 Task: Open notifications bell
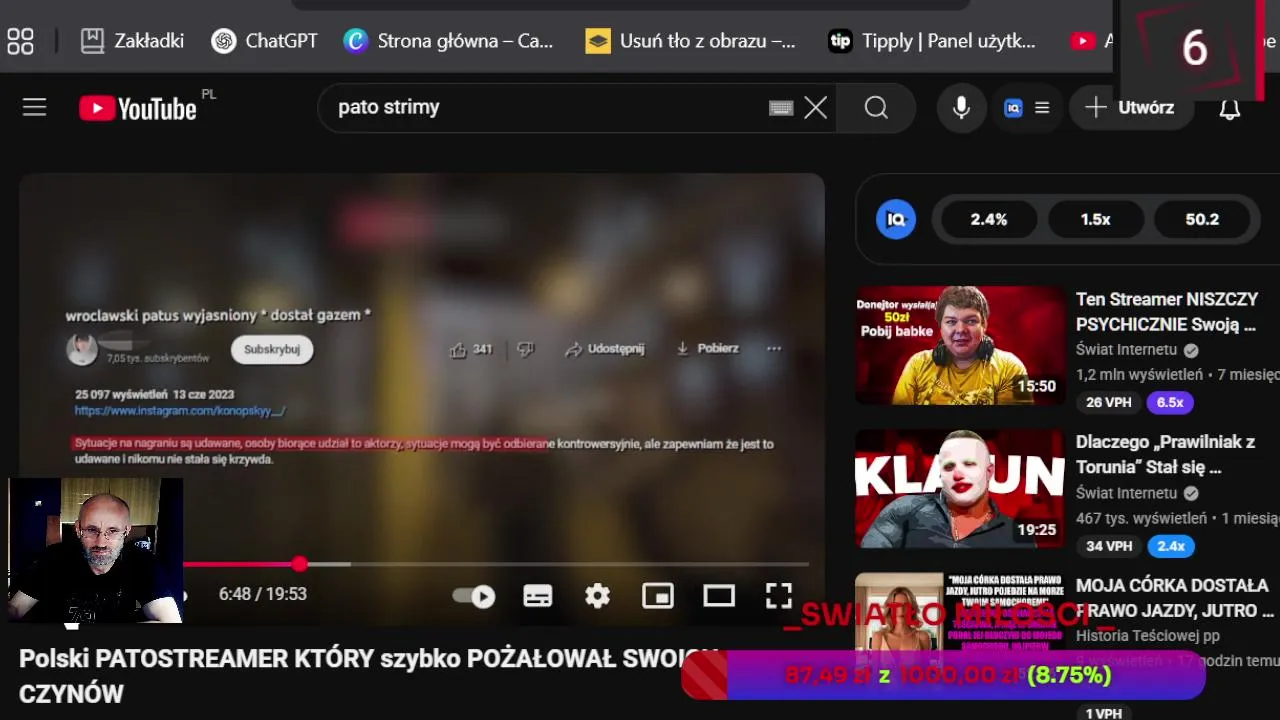[x=1230, y=108]
